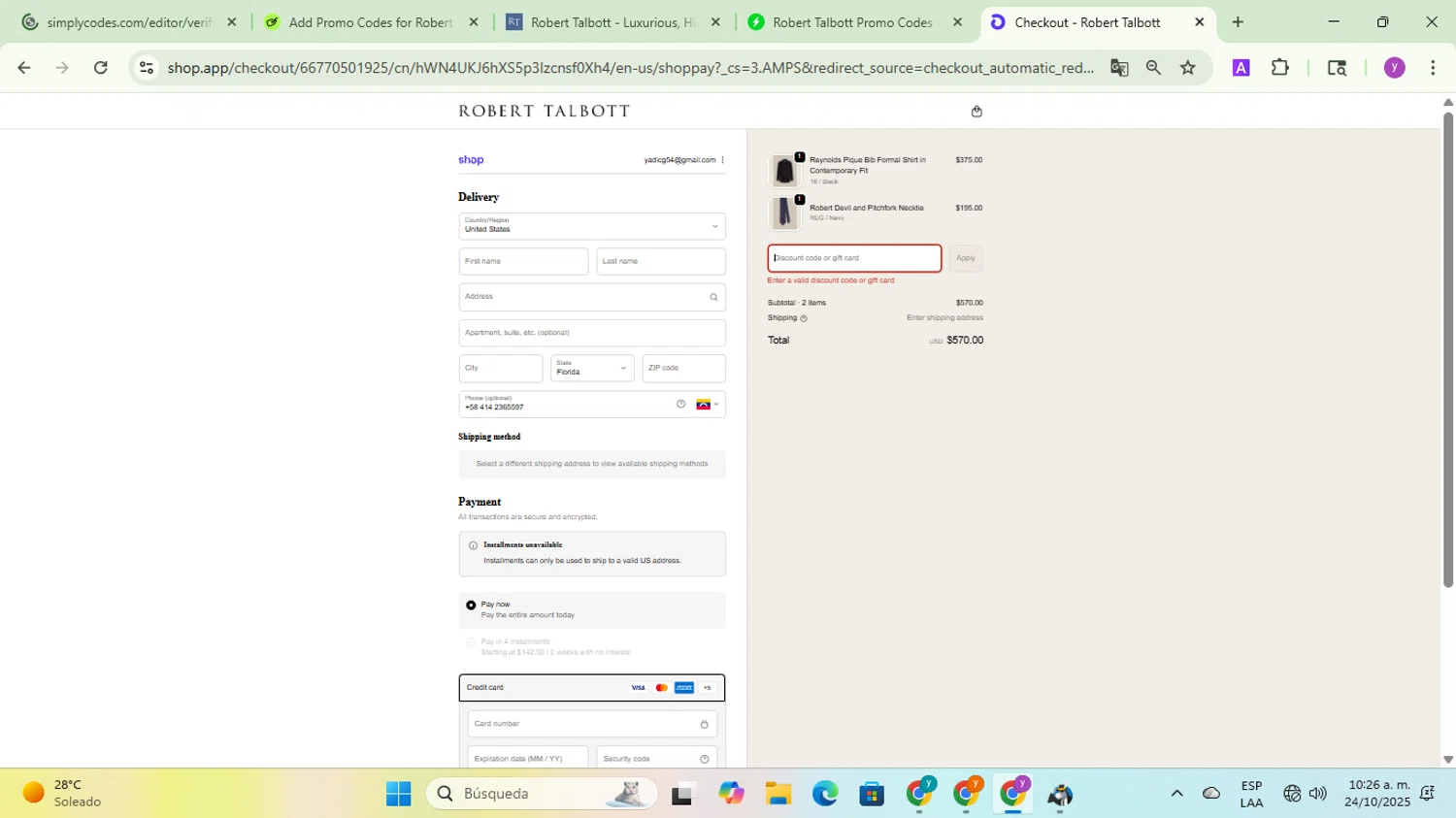Open the phone country flag selector
This screenshot has width=1456, height=818.
coord(708,405)
